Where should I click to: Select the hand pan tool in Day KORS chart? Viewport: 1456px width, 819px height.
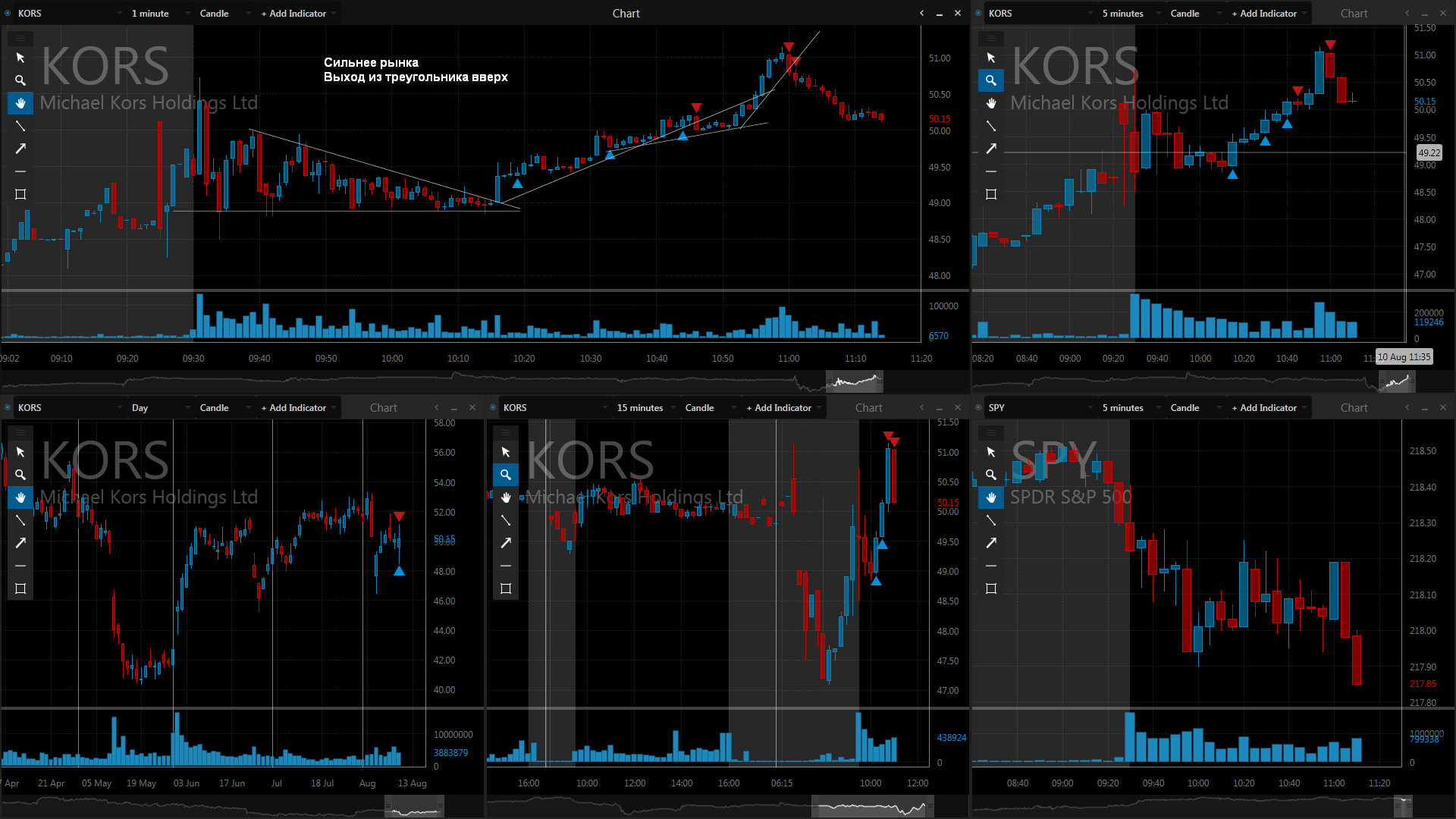tap(20, 497)
